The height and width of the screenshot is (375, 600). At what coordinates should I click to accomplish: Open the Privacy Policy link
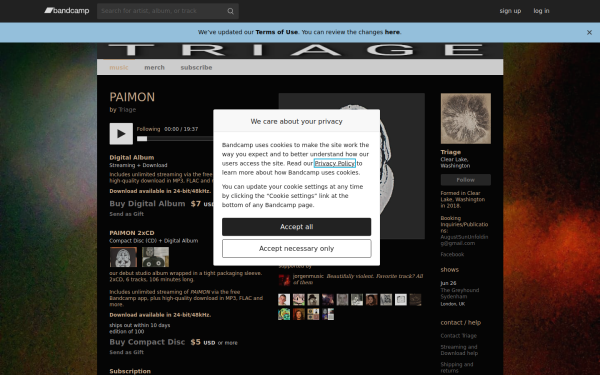[334, 163]
